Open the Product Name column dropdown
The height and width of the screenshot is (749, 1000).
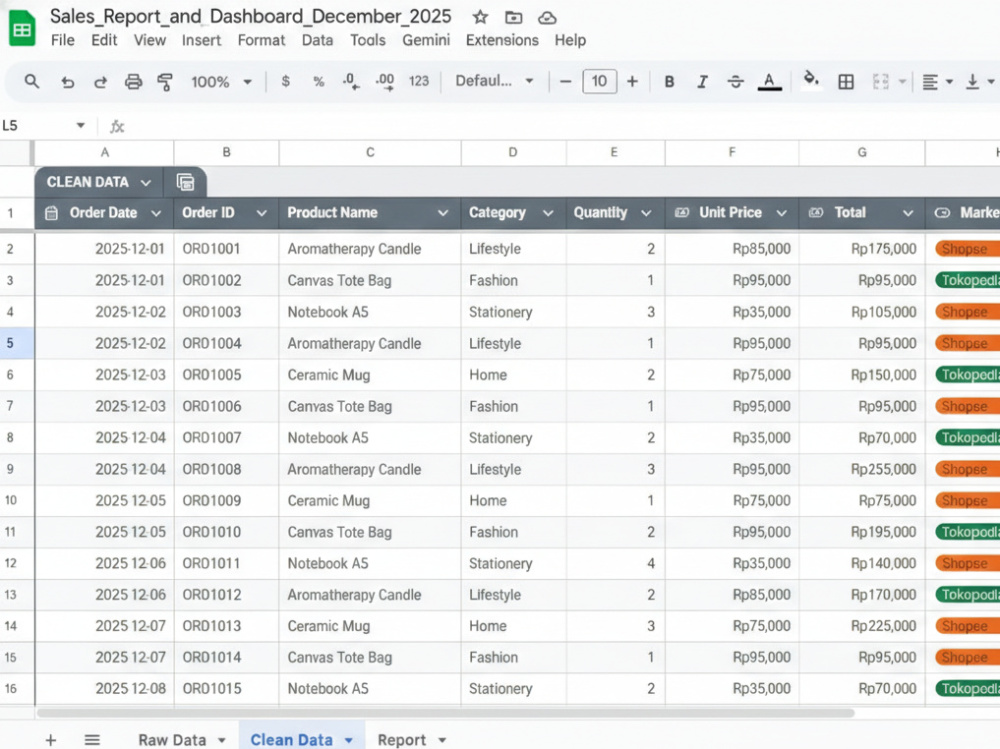(x=443, y=213)
